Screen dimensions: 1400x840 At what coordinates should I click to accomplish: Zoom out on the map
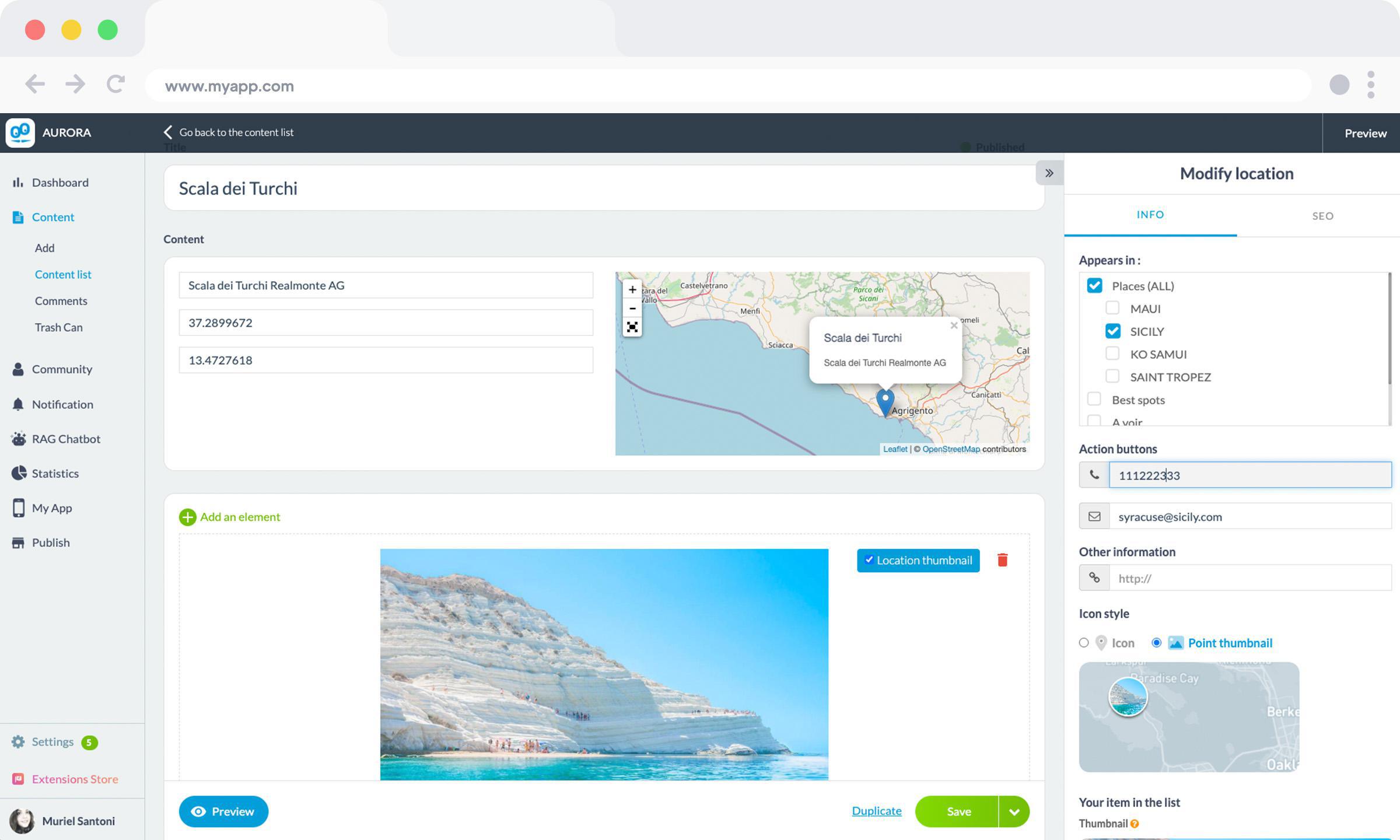[x=632, y=308]
